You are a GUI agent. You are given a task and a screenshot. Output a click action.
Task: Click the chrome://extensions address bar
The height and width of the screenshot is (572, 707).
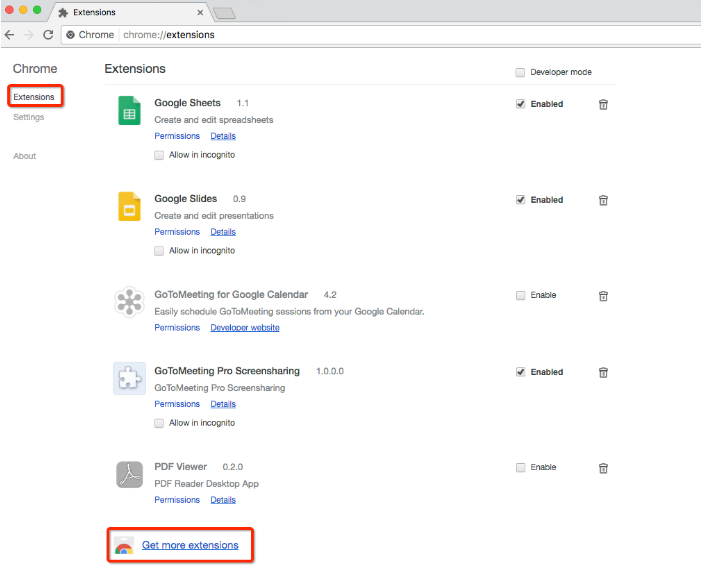point(383,35)
